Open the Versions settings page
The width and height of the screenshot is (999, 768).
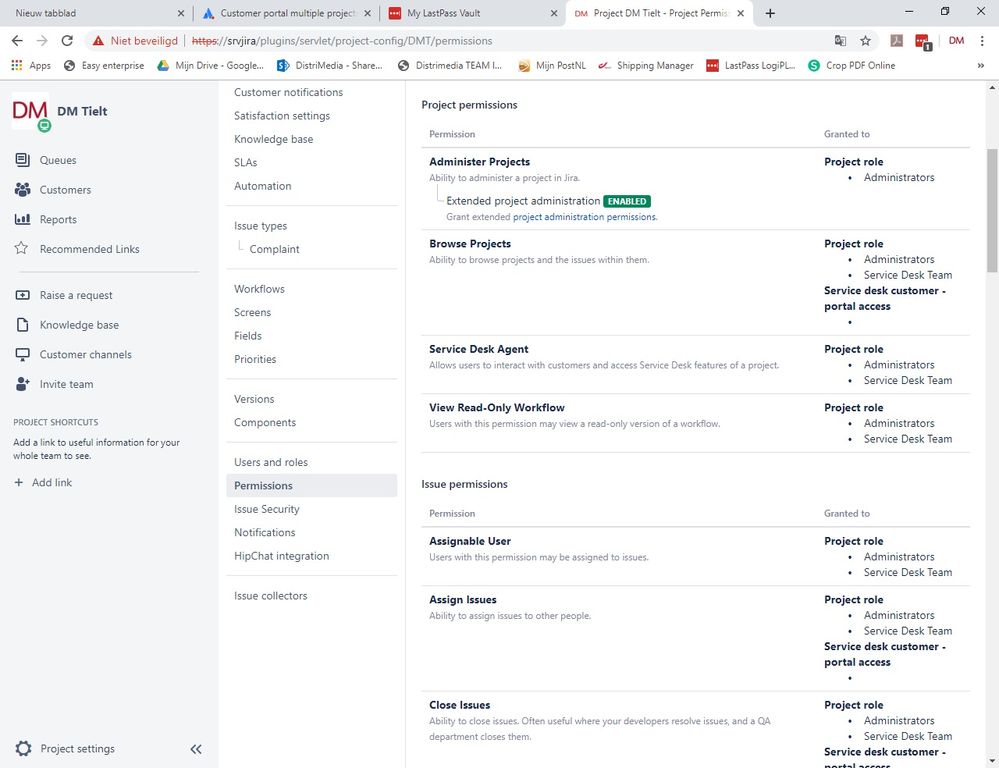click(254, 399)
